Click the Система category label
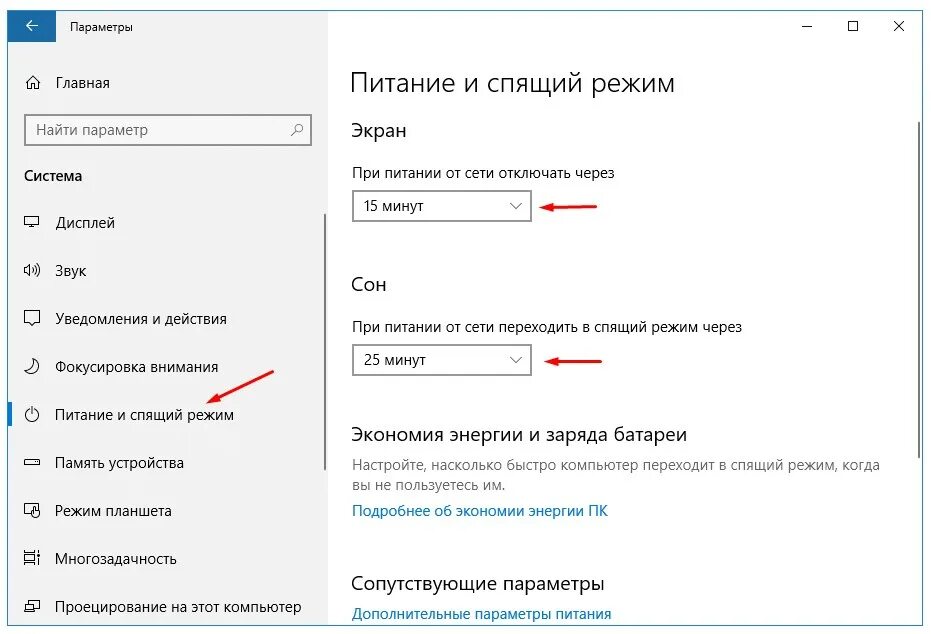 click(53, 176)
